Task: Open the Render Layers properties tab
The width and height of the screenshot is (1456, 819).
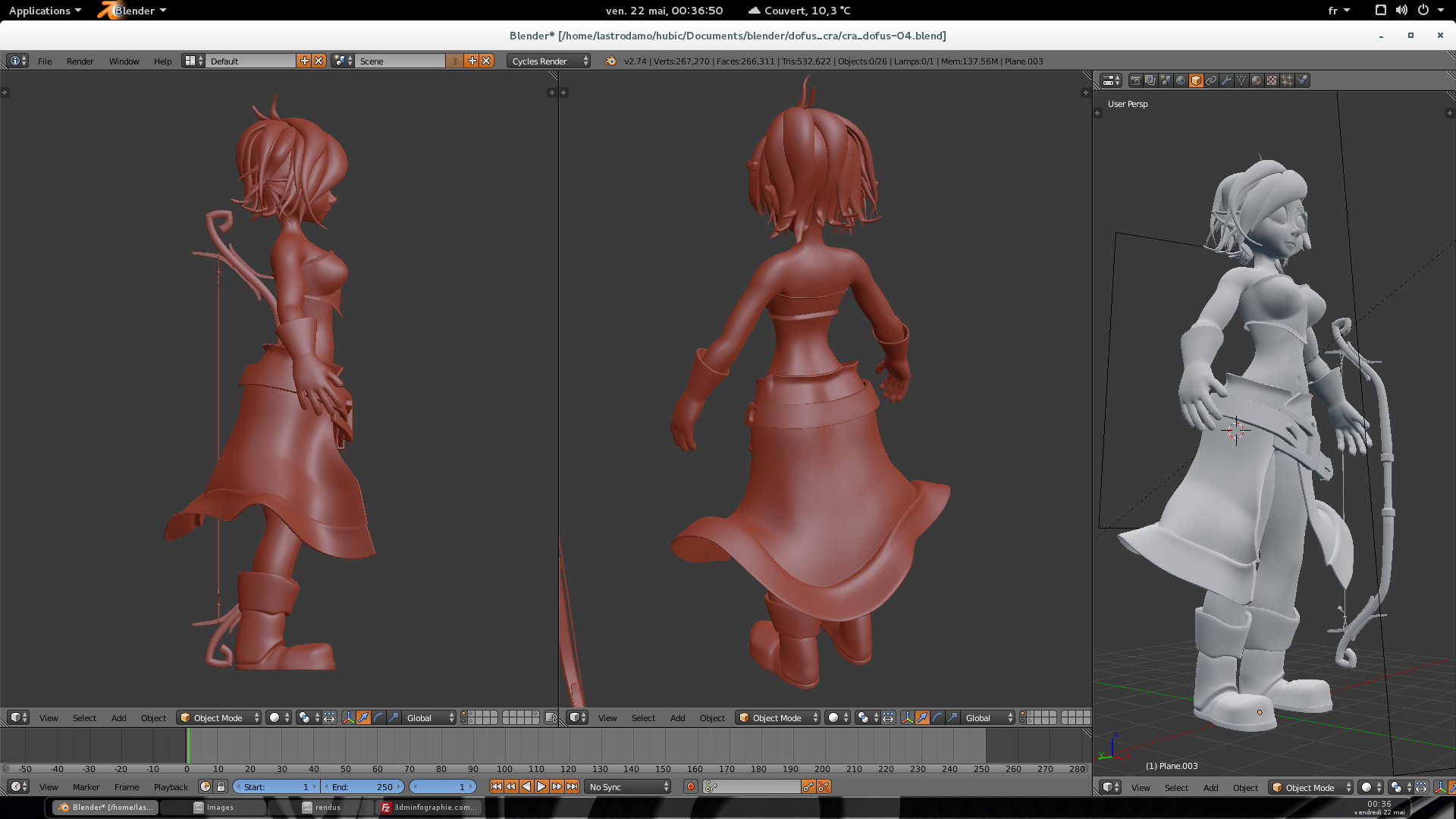Action: coord(1150,80)
